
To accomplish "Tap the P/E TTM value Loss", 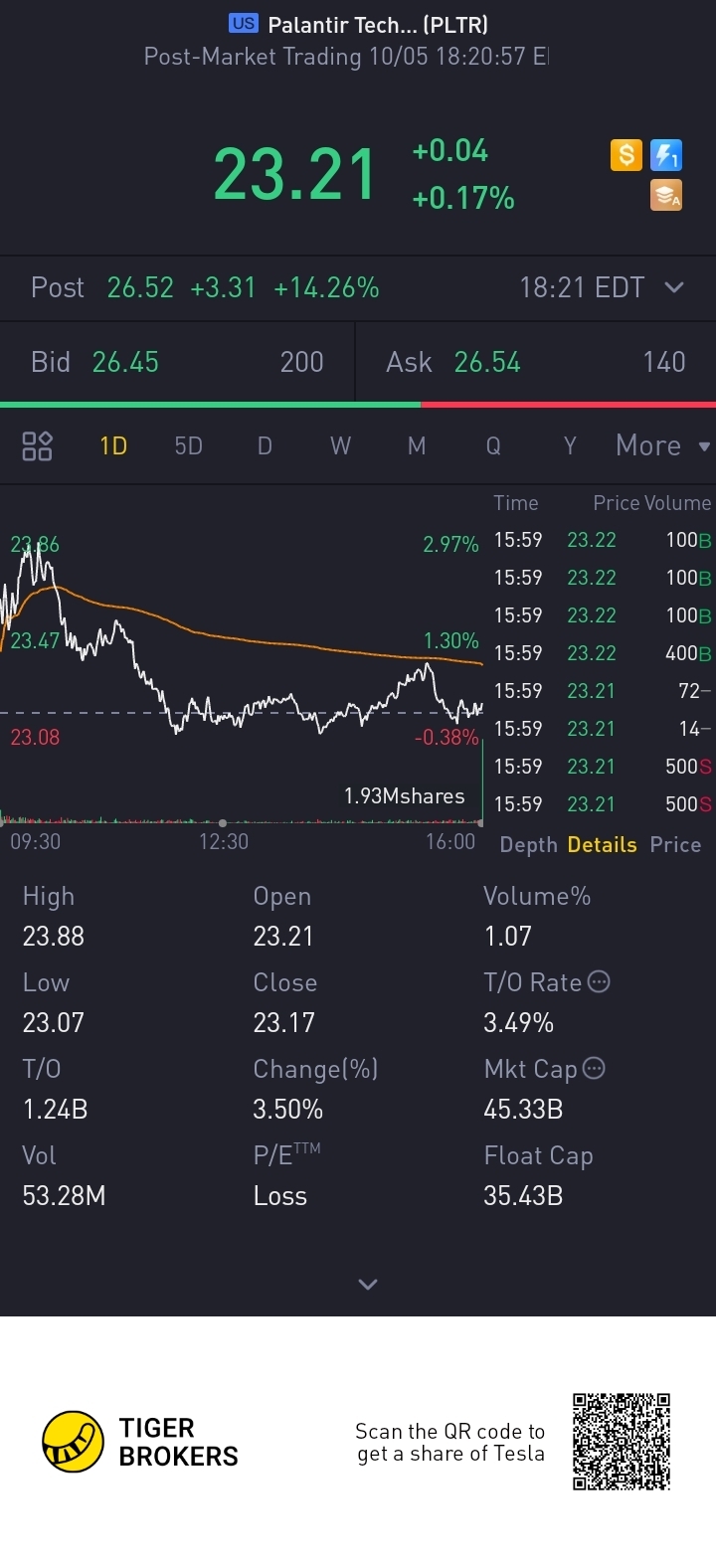I will 280,1196.
